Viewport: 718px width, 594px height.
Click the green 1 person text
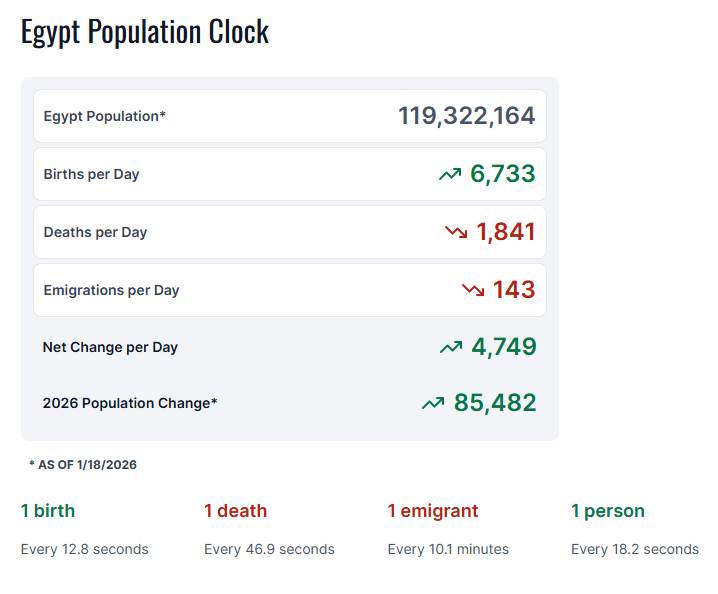click(x=607, y=511)
